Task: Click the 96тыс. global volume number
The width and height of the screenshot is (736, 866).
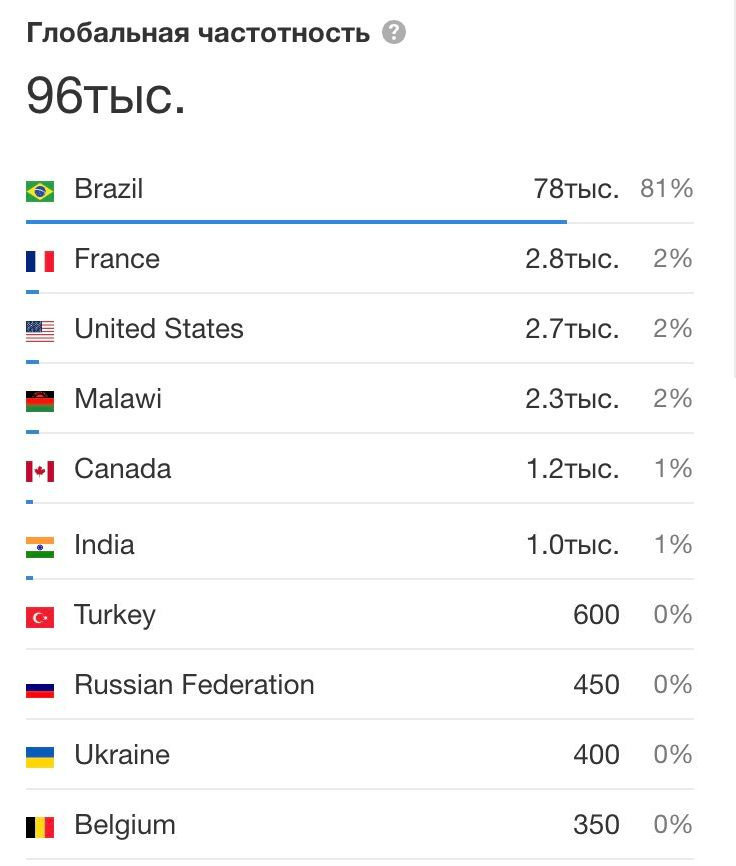Action: click(x=106, y=96)
